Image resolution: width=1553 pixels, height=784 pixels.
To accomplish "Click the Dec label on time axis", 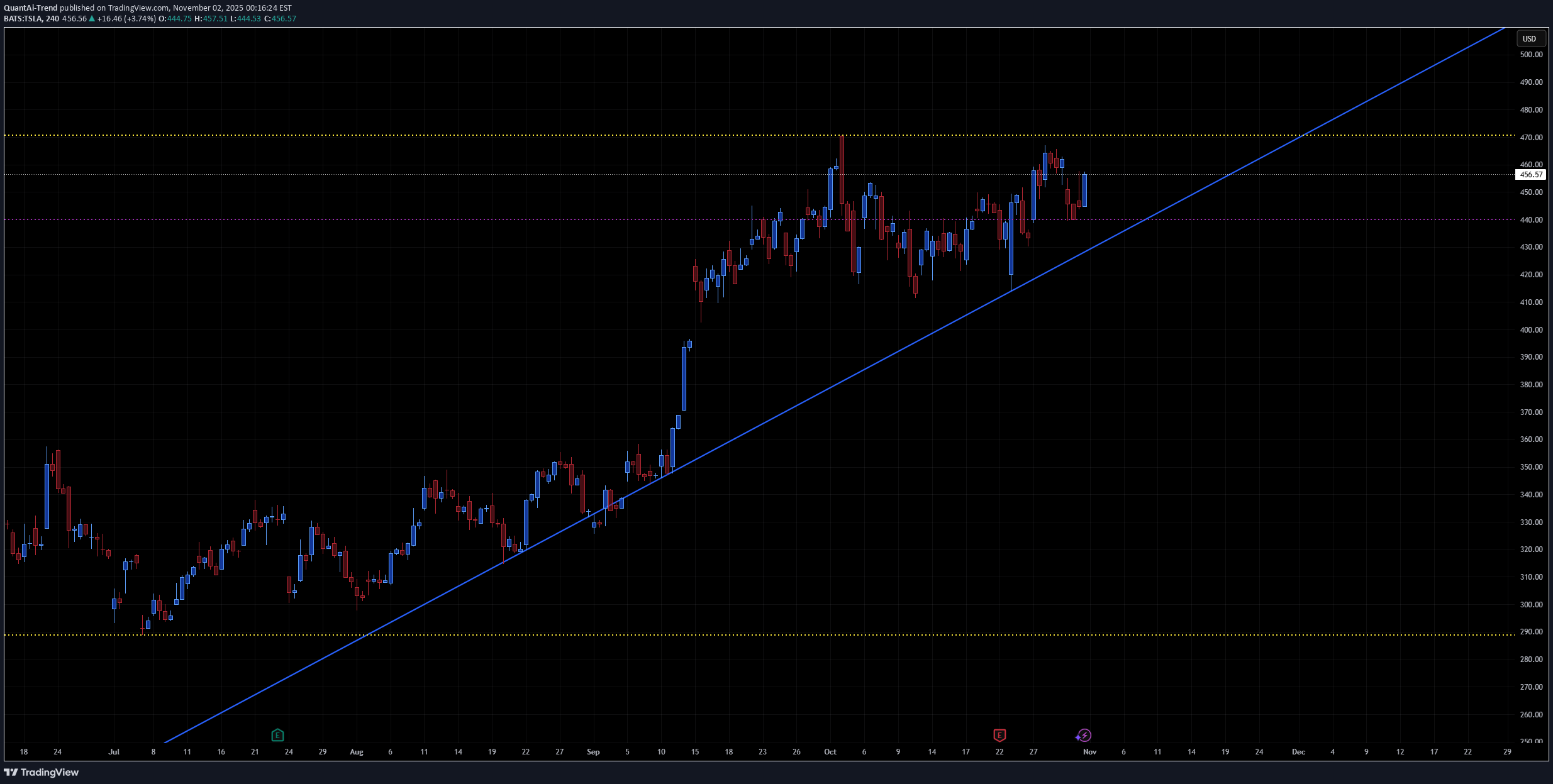I will [x=1298, y=752].
